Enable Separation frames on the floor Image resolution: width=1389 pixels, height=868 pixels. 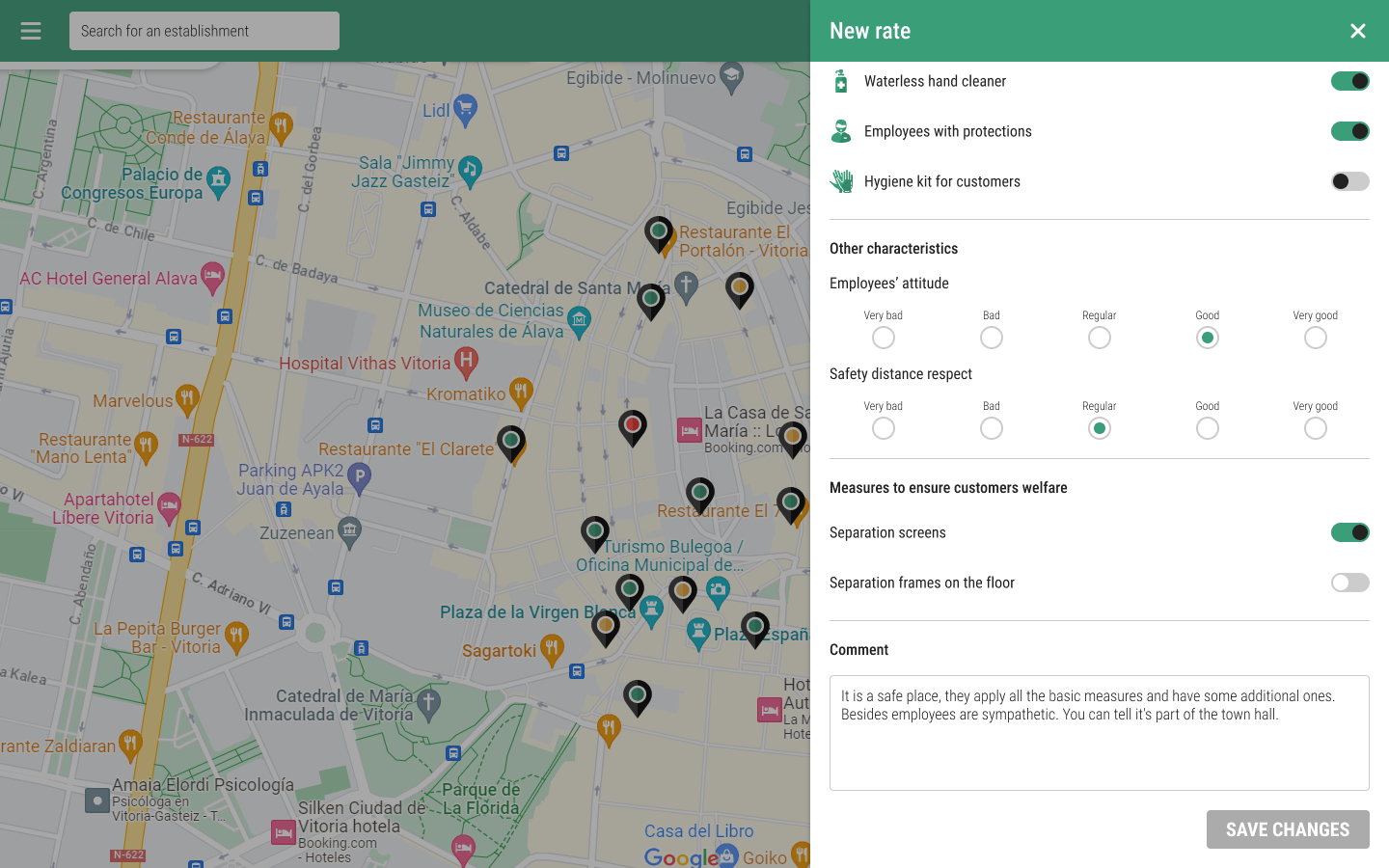tap(1350, 583)
